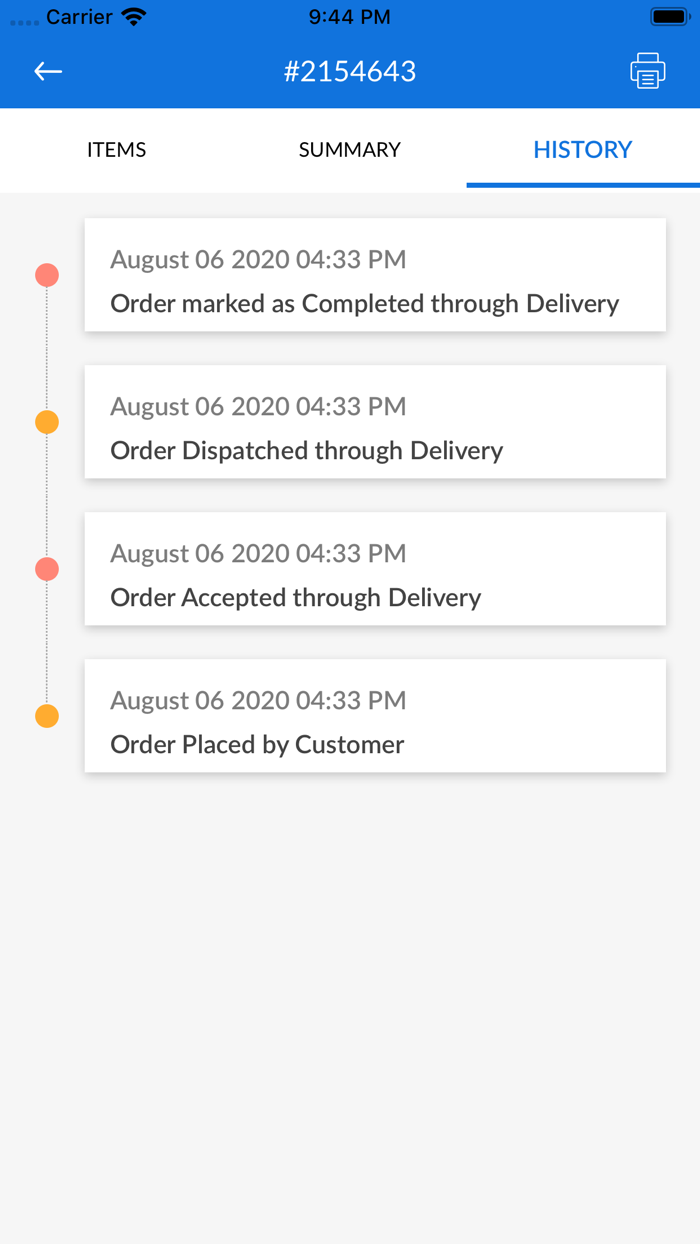The width and height of the screenshot is (700, 1244).
Task: Open the SUMMARY tab
Action: [349, 149]
